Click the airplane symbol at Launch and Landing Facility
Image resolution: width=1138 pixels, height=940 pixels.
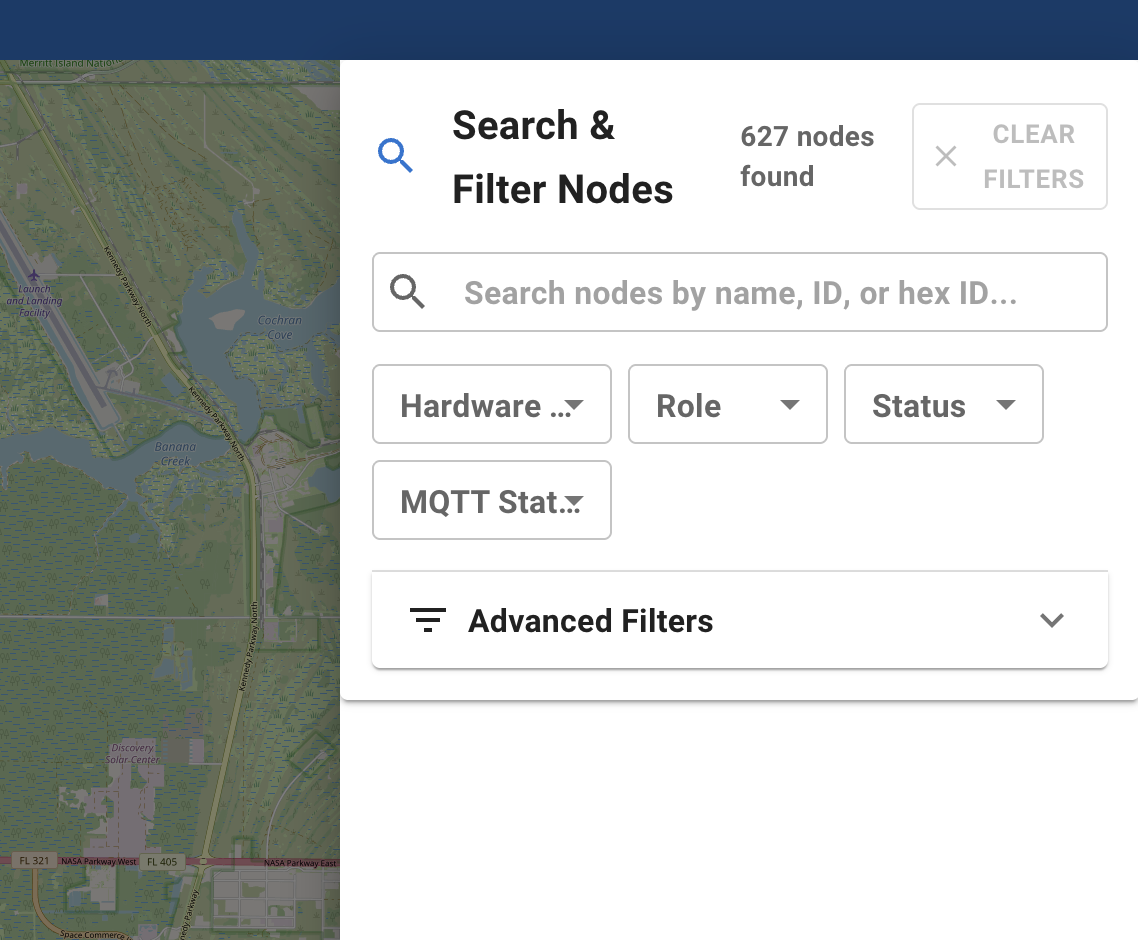pos(35,277)
